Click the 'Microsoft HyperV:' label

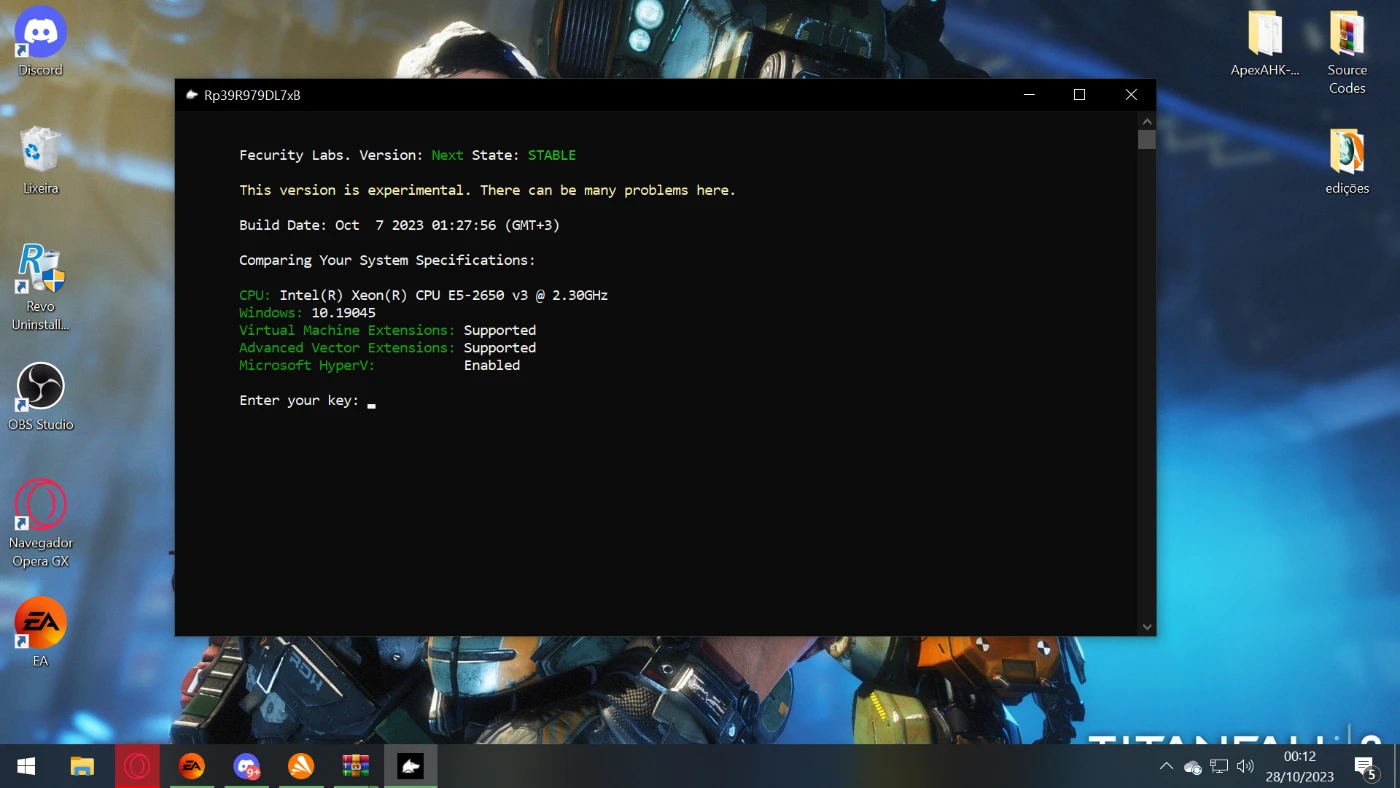(307, 365)
